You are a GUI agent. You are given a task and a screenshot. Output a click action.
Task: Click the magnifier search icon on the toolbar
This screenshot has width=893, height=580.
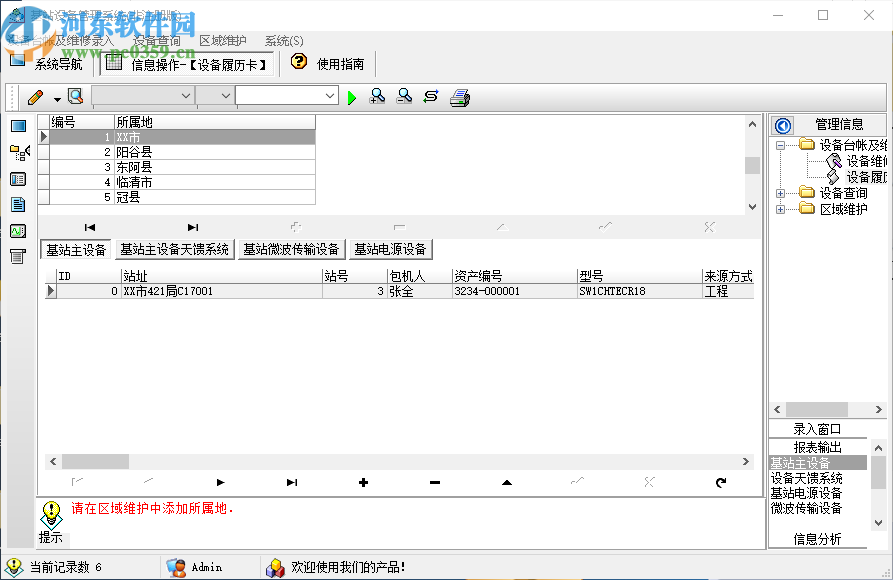74,97
